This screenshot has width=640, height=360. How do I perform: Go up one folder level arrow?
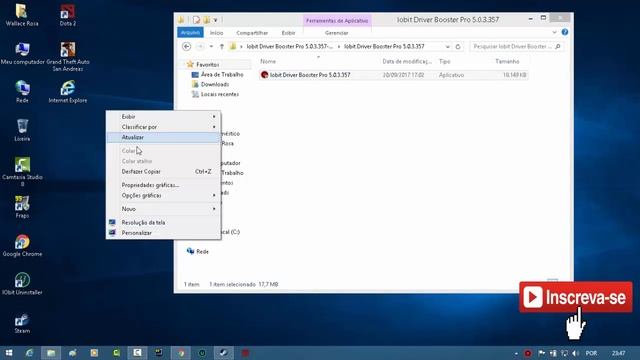pyautogui.click(x=222, y=47)
